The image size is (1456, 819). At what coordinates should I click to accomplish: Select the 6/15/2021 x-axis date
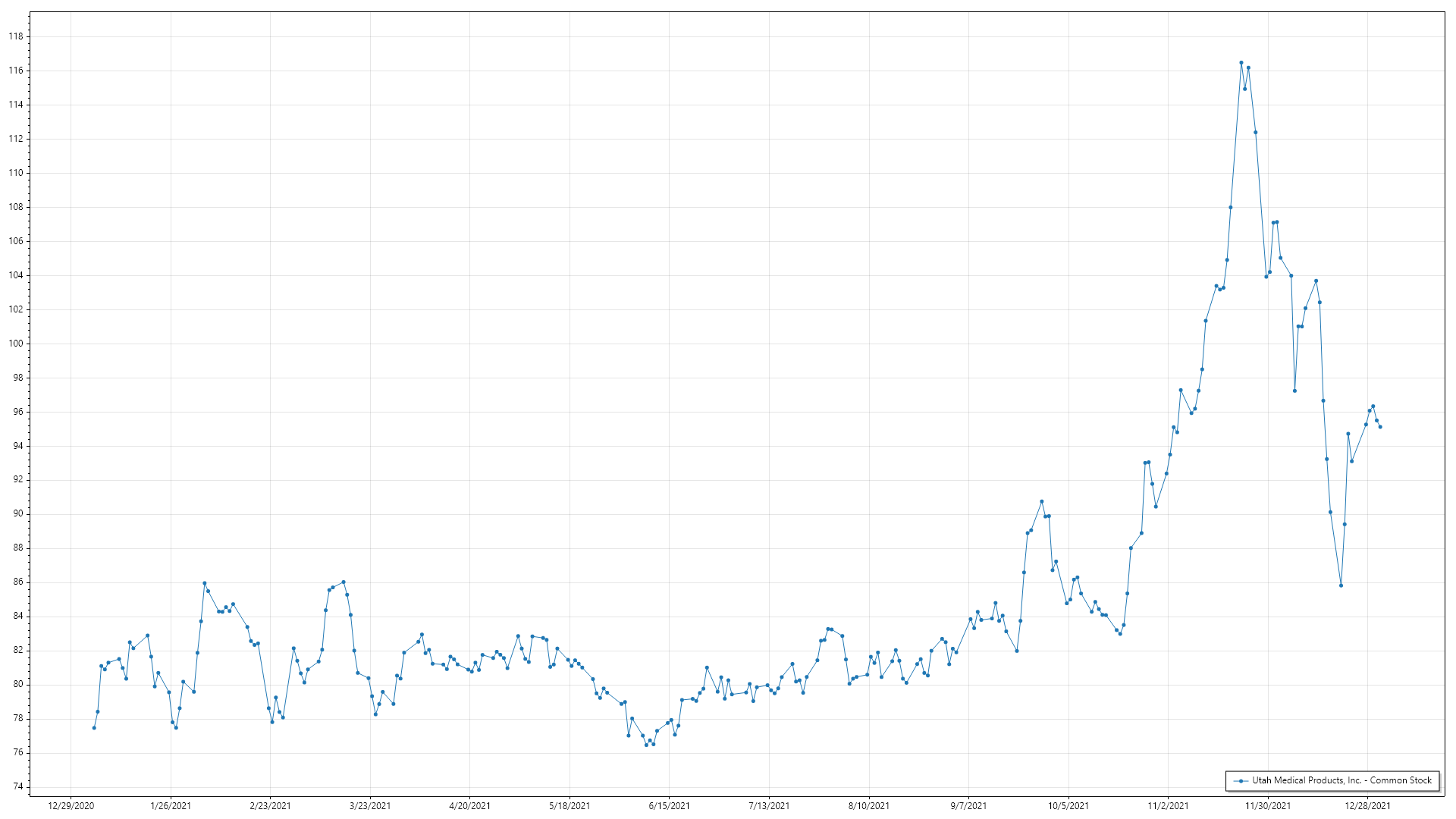(x=669, y=805)
